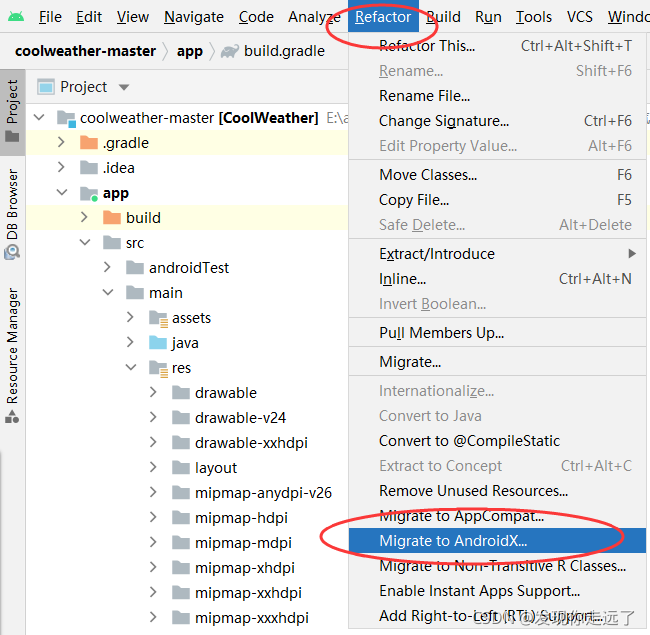The width and height of the screenshot is (650, 635).
Task: Click the .idea folder icon
Action: [x=89, y=168]
